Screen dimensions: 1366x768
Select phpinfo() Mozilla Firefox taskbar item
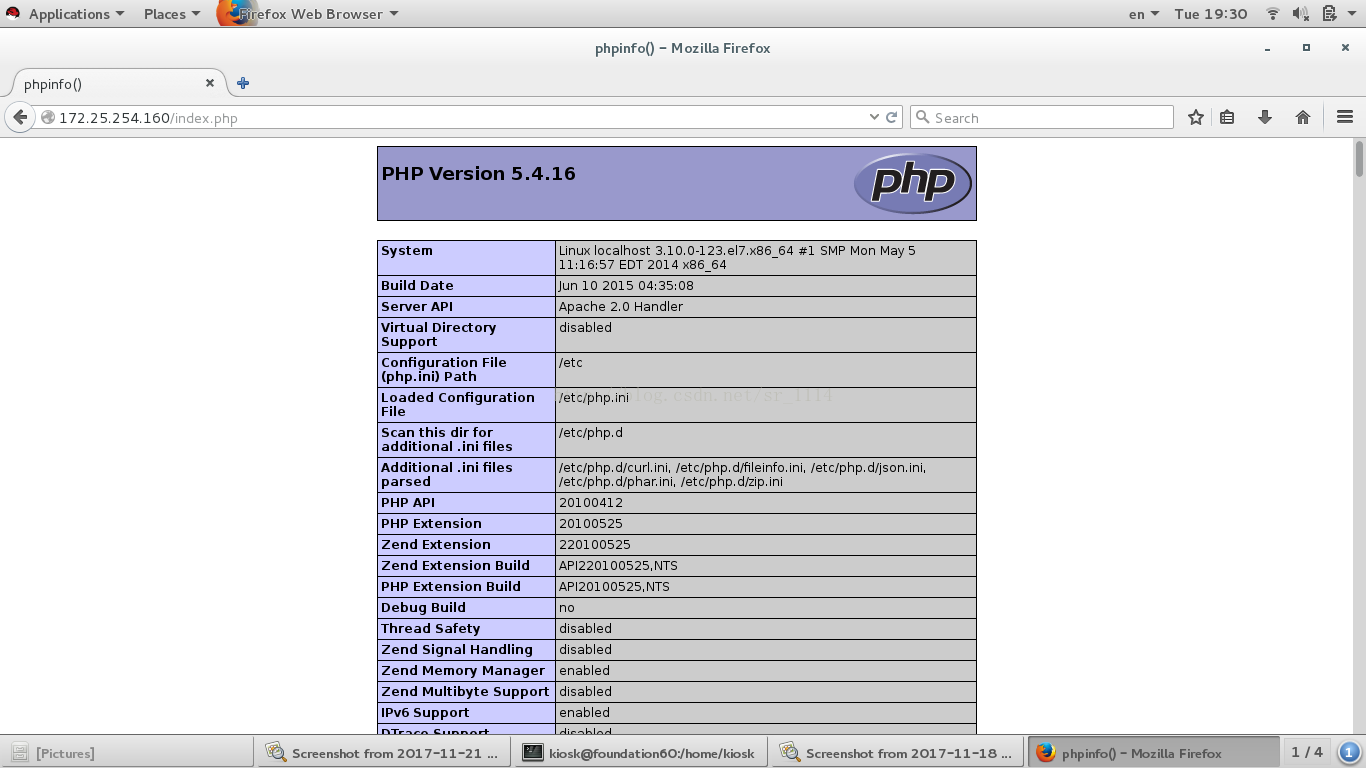pos(1153,752)
